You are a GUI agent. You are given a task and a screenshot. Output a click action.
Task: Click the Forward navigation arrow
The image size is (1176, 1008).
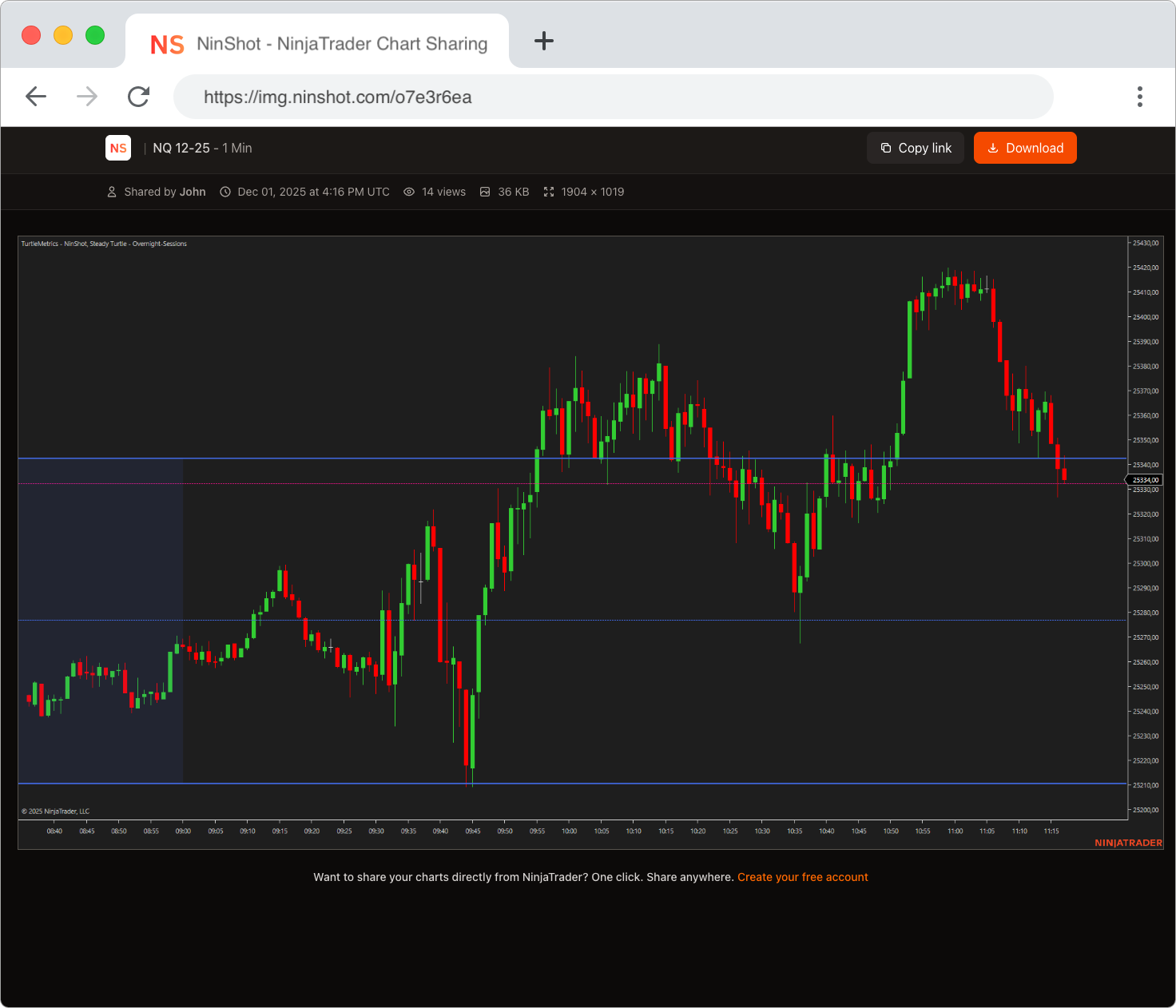pos(86,96)
